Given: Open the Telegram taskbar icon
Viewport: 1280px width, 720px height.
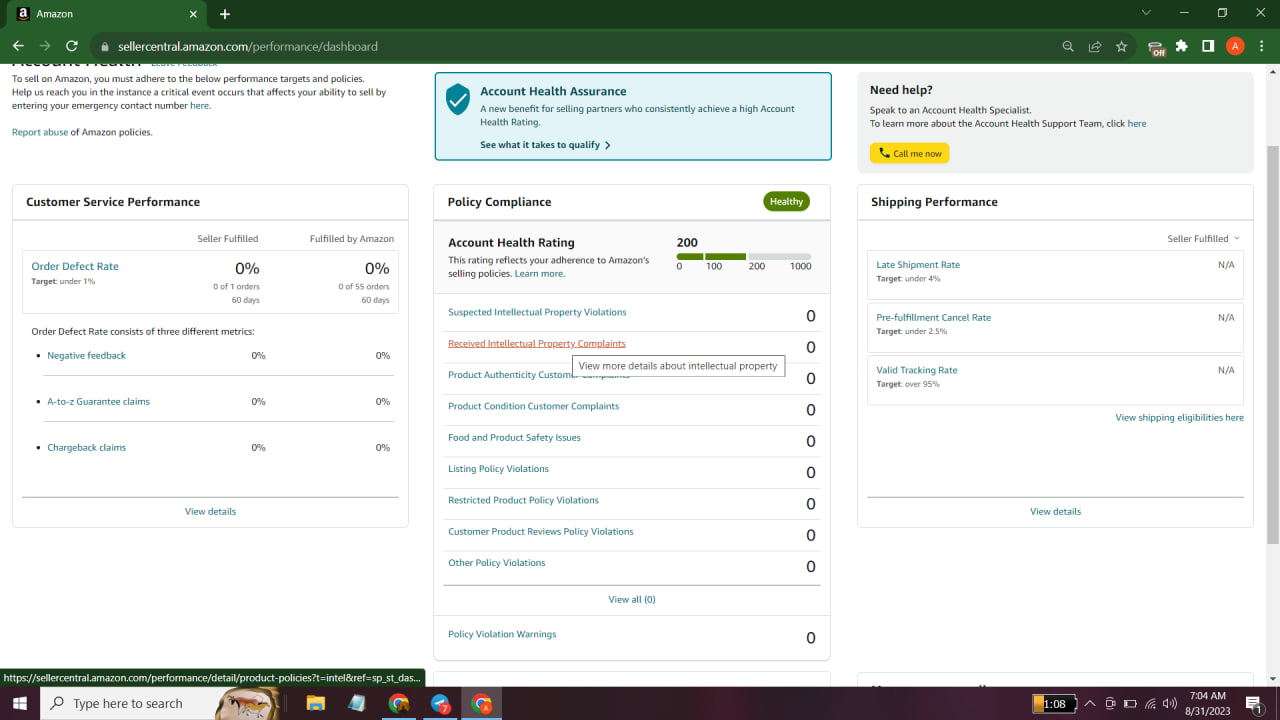Looking at the screenshot, I should coord(440,703).
